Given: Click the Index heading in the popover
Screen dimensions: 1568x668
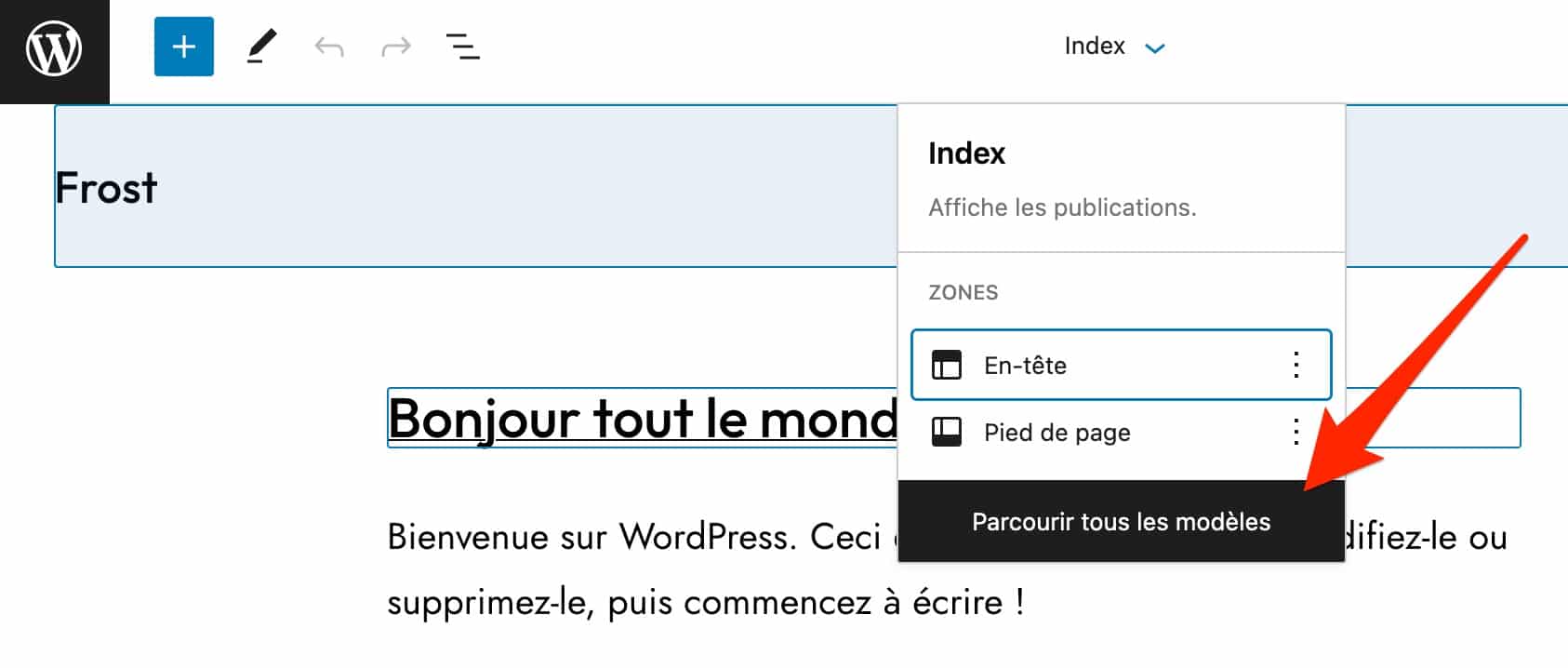Looking at the screenshot, I should coord(967,154).
